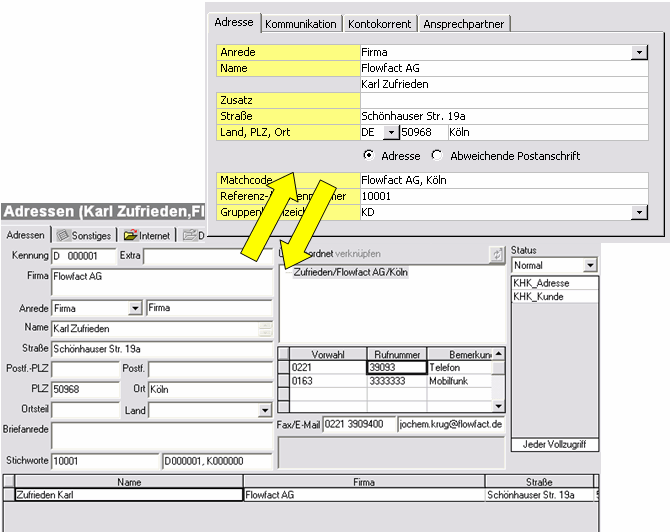Click Vorwahl cell 0221
Viewport: 670px width, 532px height.
pyautogui.click(x=328, y=367)
